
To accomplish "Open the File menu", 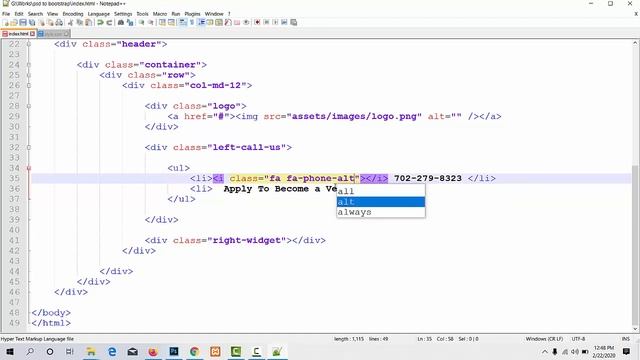I will click(x=6, y=14).
